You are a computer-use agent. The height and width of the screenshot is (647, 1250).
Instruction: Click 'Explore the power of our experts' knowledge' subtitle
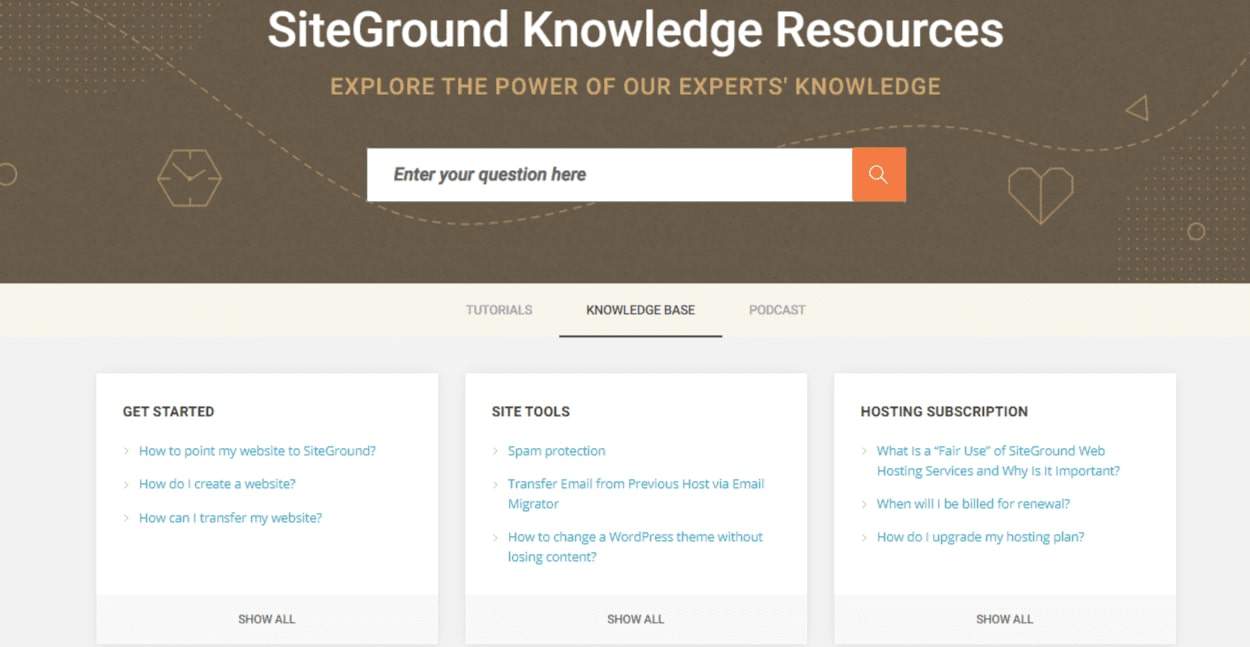point(635,86)
